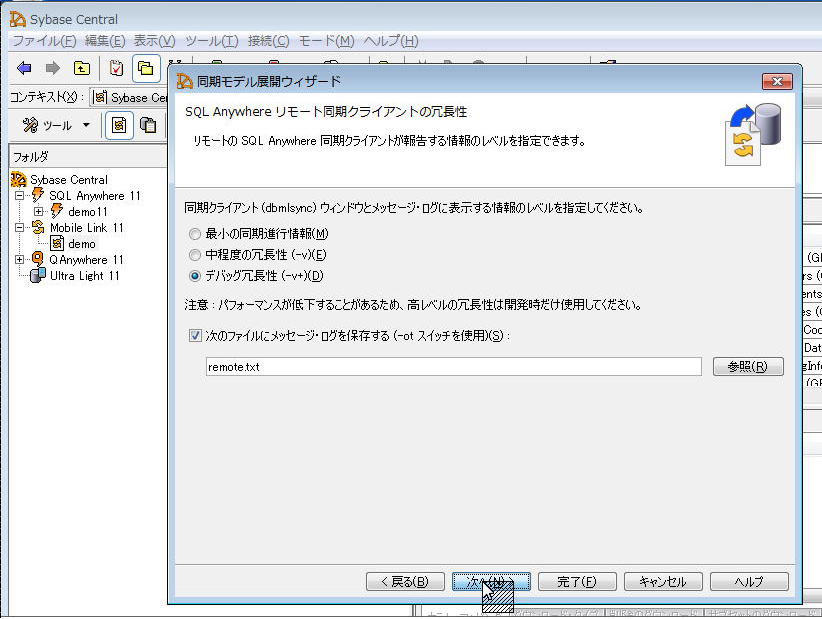Click the 参照(R) browse button
This screenshot has height=619, width=822.
pyautogui.click(x=747, y=367)
